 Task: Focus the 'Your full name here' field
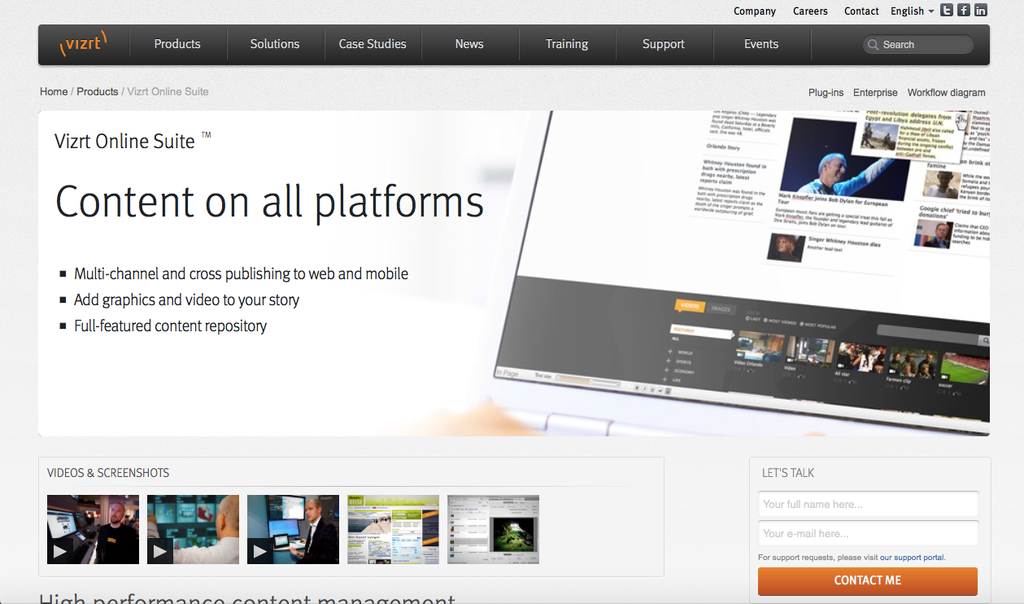[868, 504]
